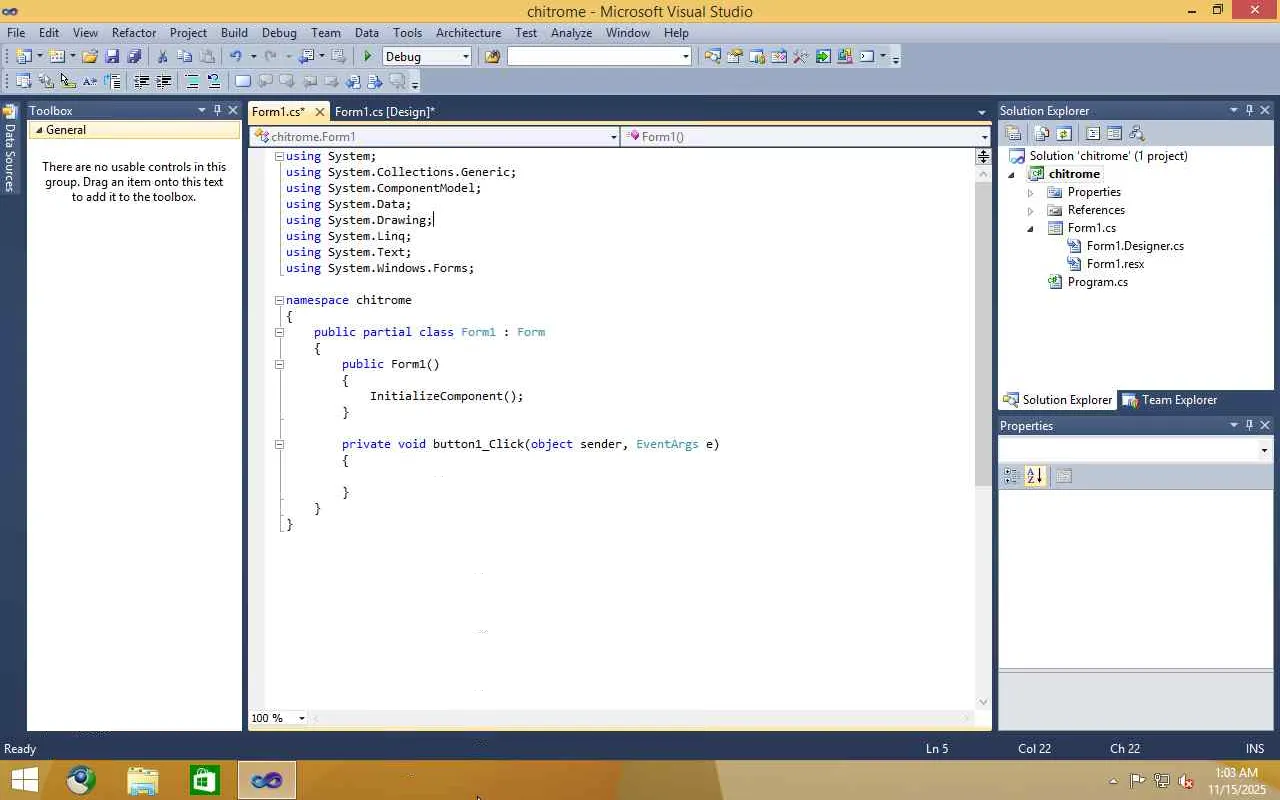Open the chitrome.Form1 class dropdown
Viewport: 1280px width, 800px height.
614,137
